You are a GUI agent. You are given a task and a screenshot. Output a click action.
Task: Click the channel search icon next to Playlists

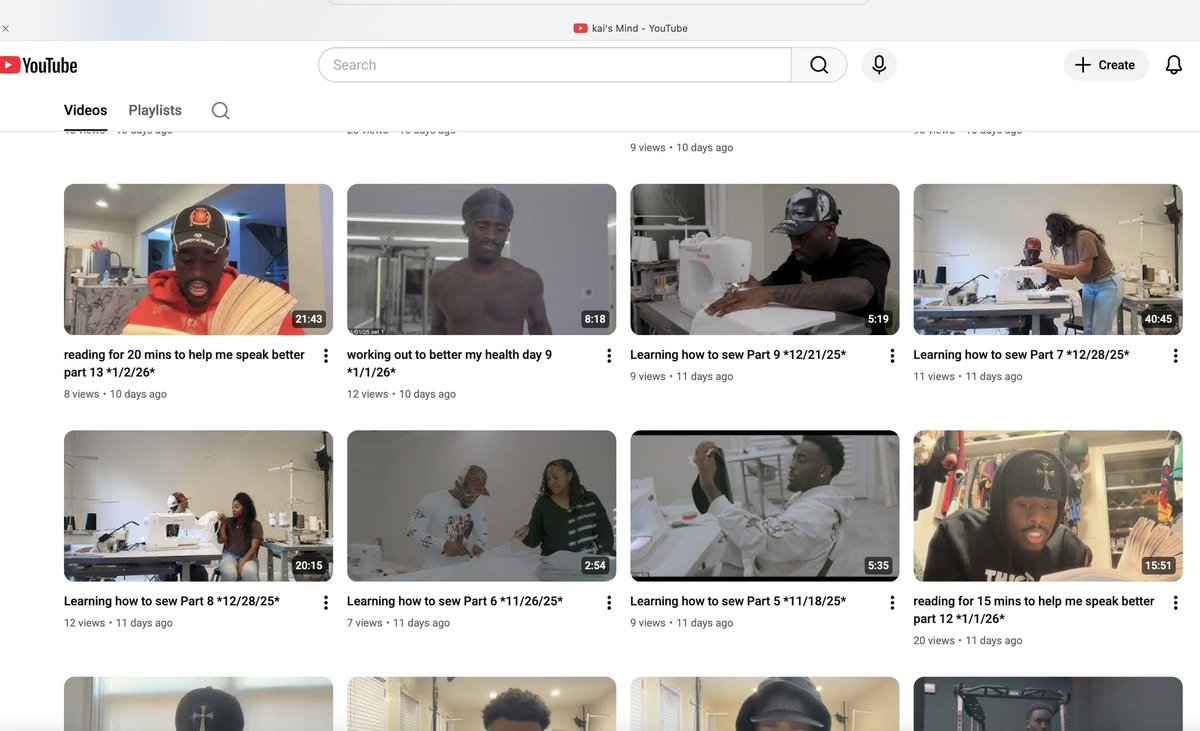[219, 110]
